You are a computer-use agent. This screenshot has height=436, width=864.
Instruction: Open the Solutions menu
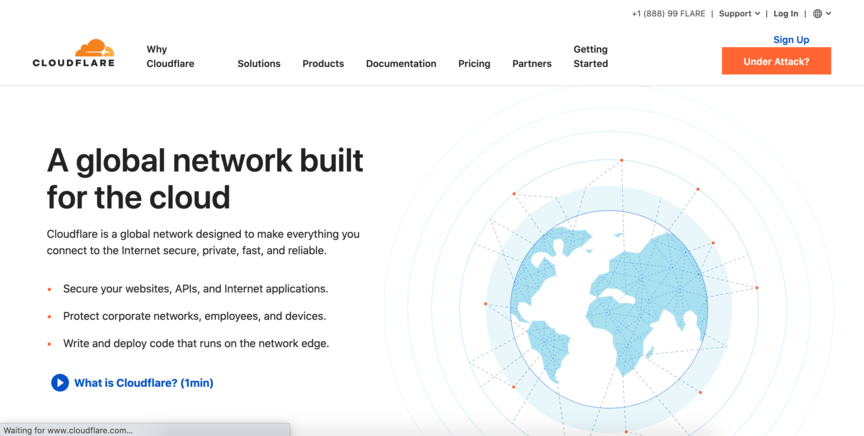[259, 63]
